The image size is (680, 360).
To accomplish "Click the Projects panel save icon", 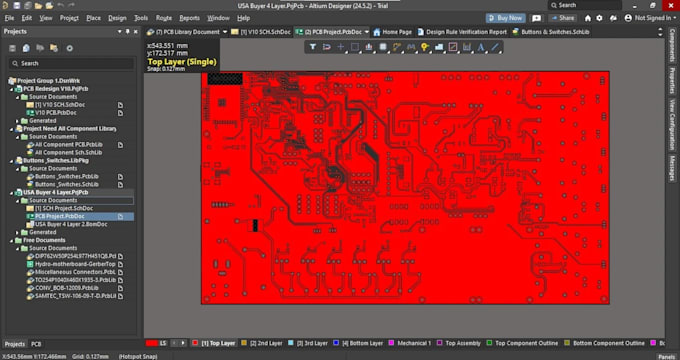I will point(13,48).
